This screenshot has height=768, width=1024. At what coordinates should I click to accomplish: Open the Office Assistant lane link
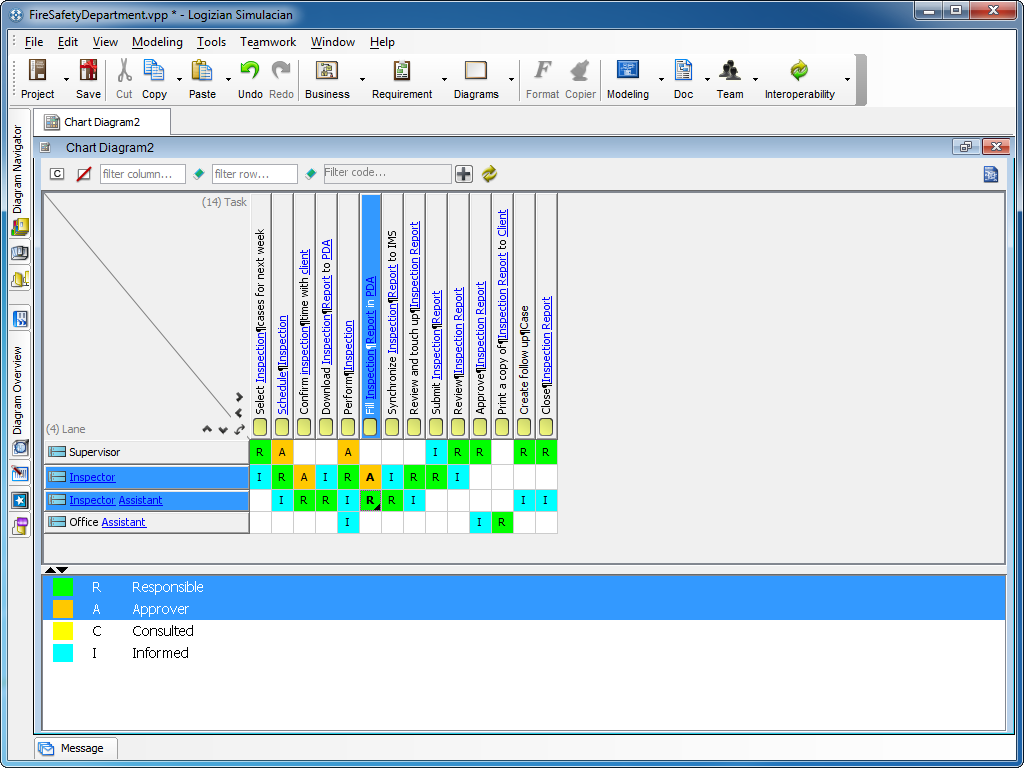(123, 522)
